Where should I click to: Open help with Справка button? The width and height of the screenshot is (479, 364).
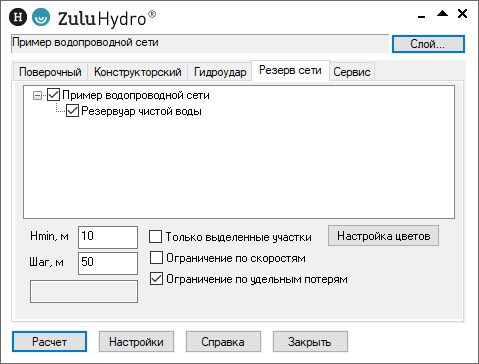click(x=223, y=342)
